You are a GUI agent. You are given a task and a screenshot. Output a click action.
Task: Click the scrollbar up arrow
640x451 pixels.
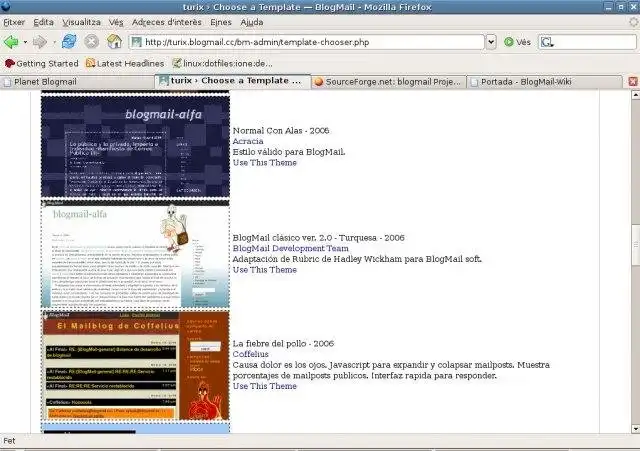tap(635, 95)
